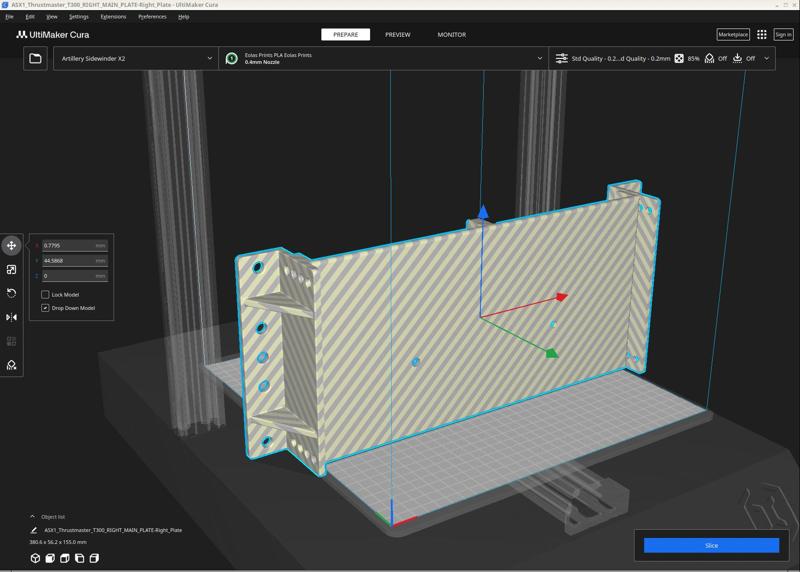Open the Edit menu
Viewport: 800px width, 572px height.
(x=30, y=17)
